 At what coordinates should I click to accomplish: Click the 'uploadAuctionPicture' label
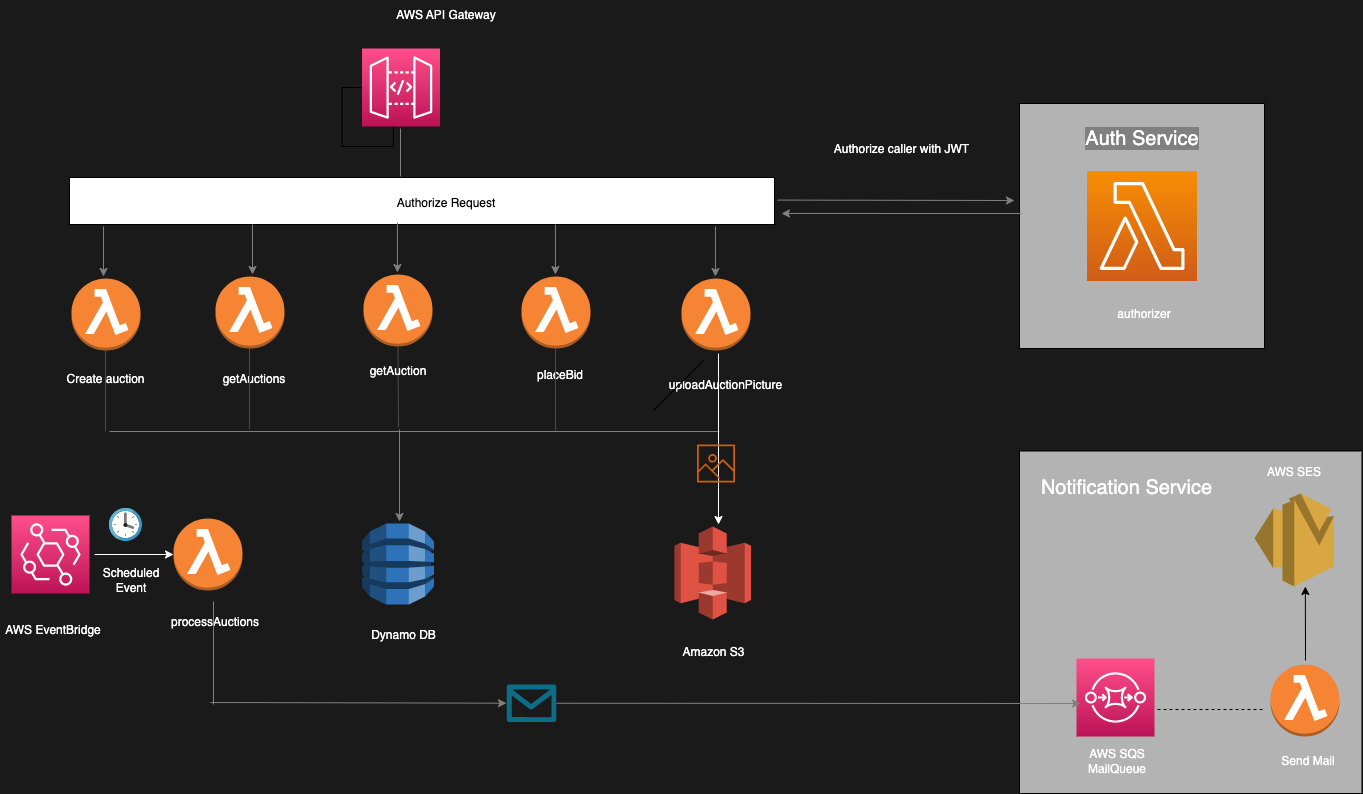click(x=725, y=384)
